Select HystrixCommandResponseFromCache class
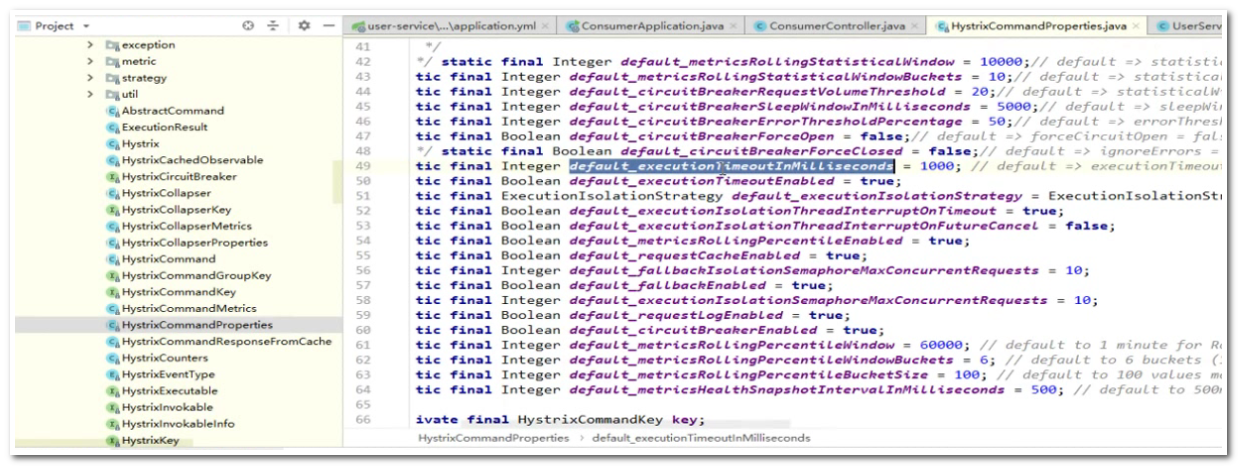The width and height of the screenshot is (1238, 466). pyautogui.click(x=219, y=342)
